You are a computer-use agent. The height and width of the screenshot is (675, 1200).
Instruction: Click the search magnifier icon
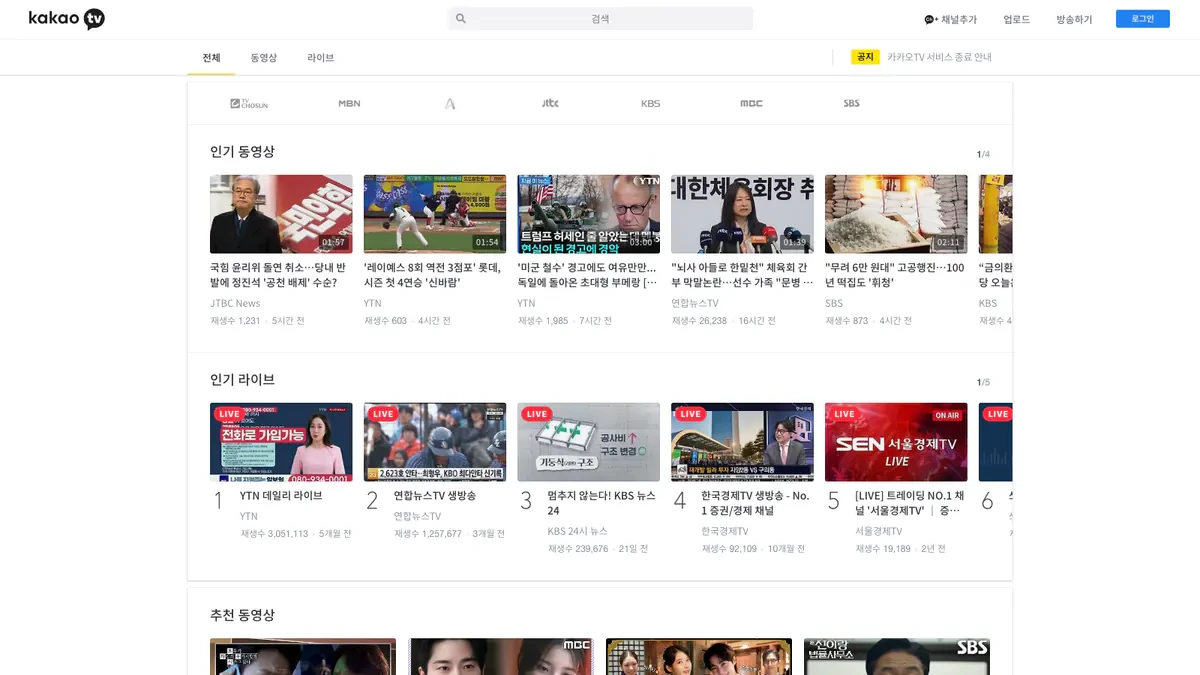461,19
